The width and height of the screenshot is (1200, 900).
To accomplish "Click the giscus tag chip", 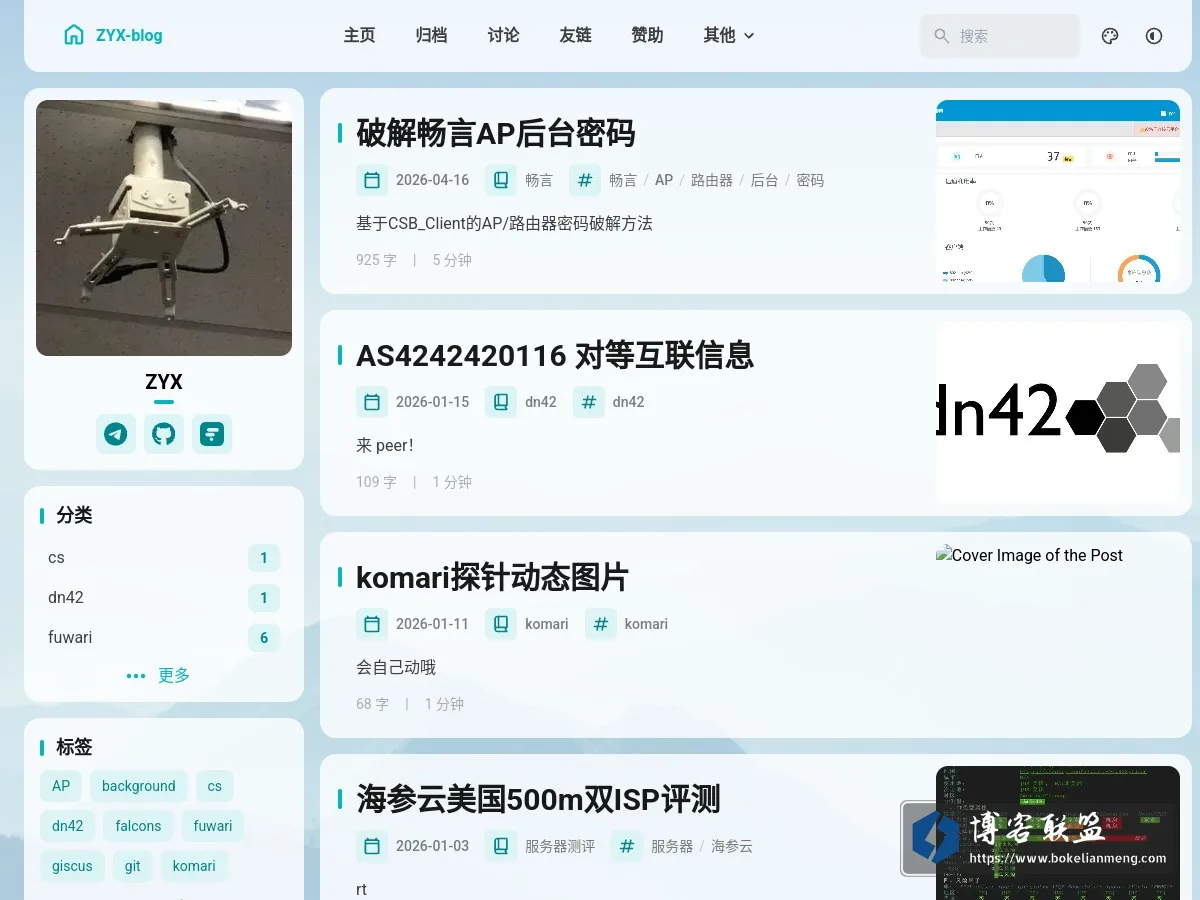I will coord(72,866).
